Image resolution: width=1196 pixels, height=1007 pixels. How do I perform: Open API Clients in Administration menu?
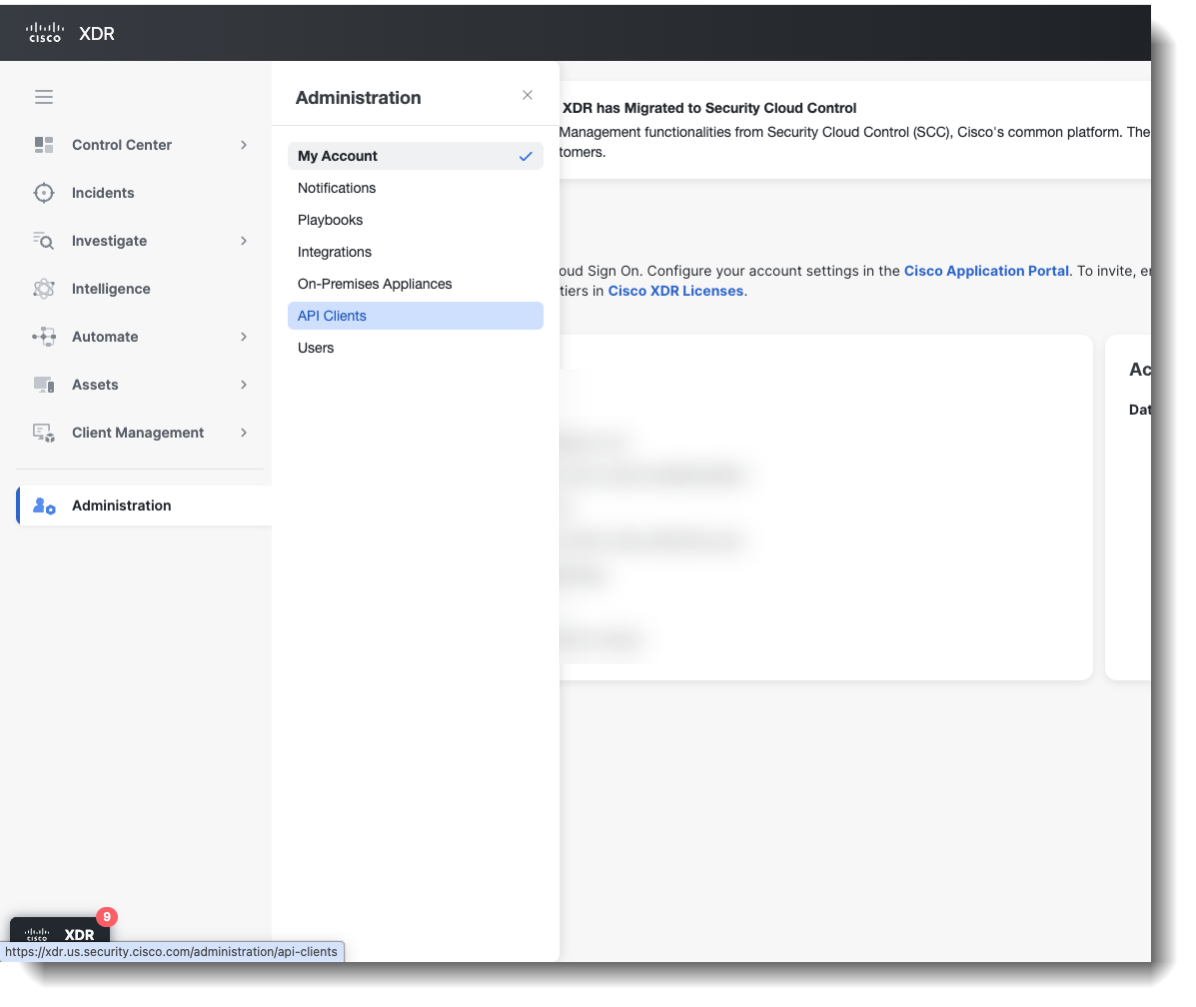(332, 316)
